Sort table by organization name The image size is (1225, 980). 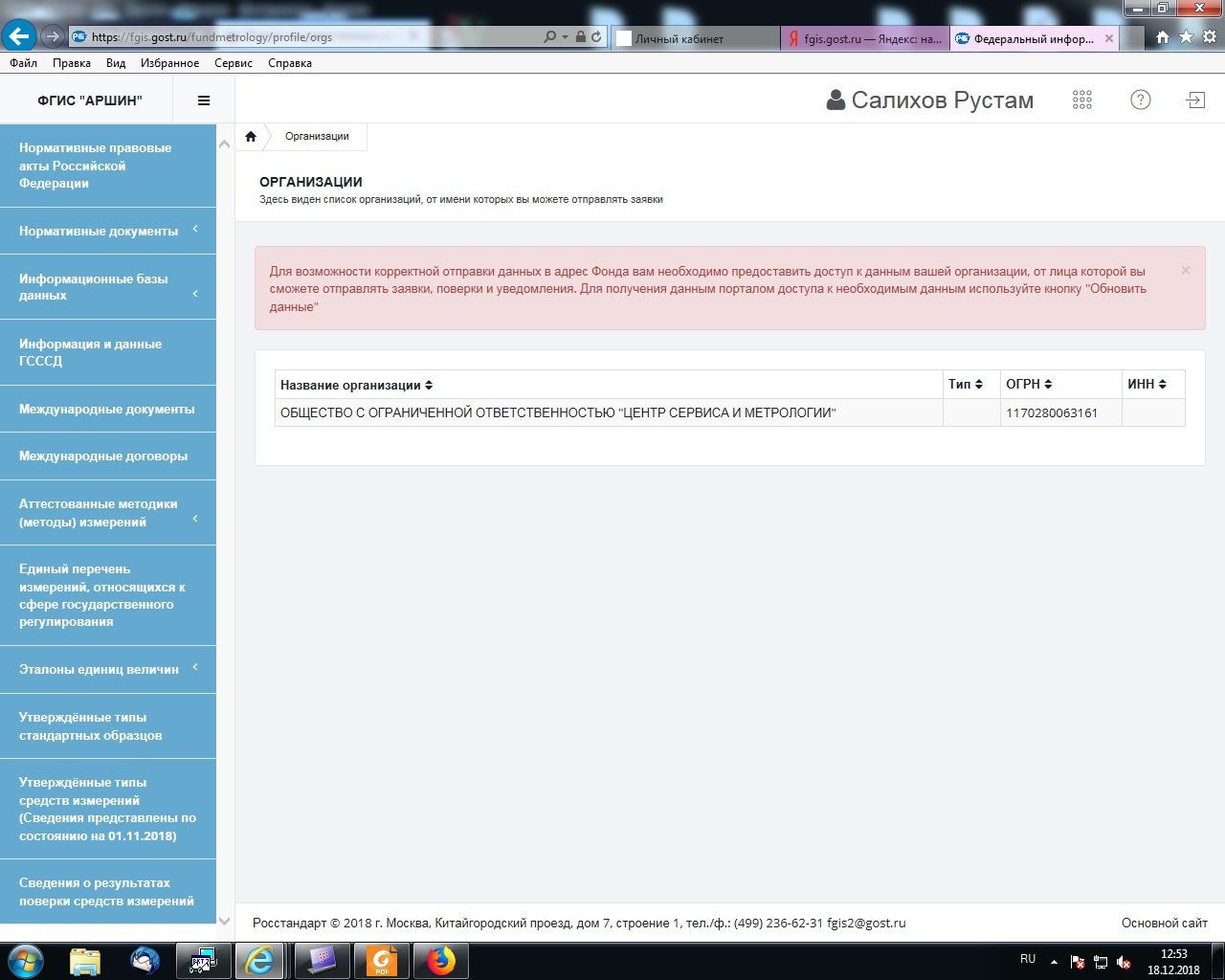[356, 385]
